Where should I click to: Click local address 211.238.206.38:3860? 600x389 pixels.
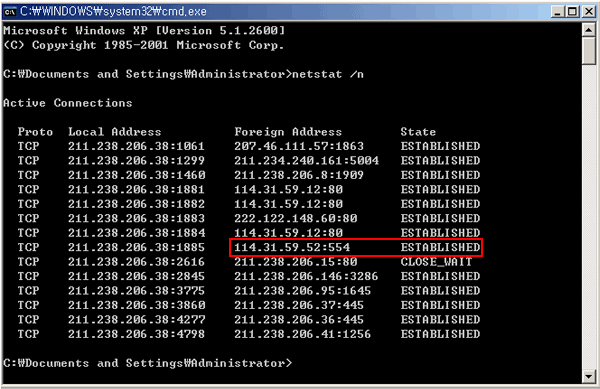[x=137, y=305]
